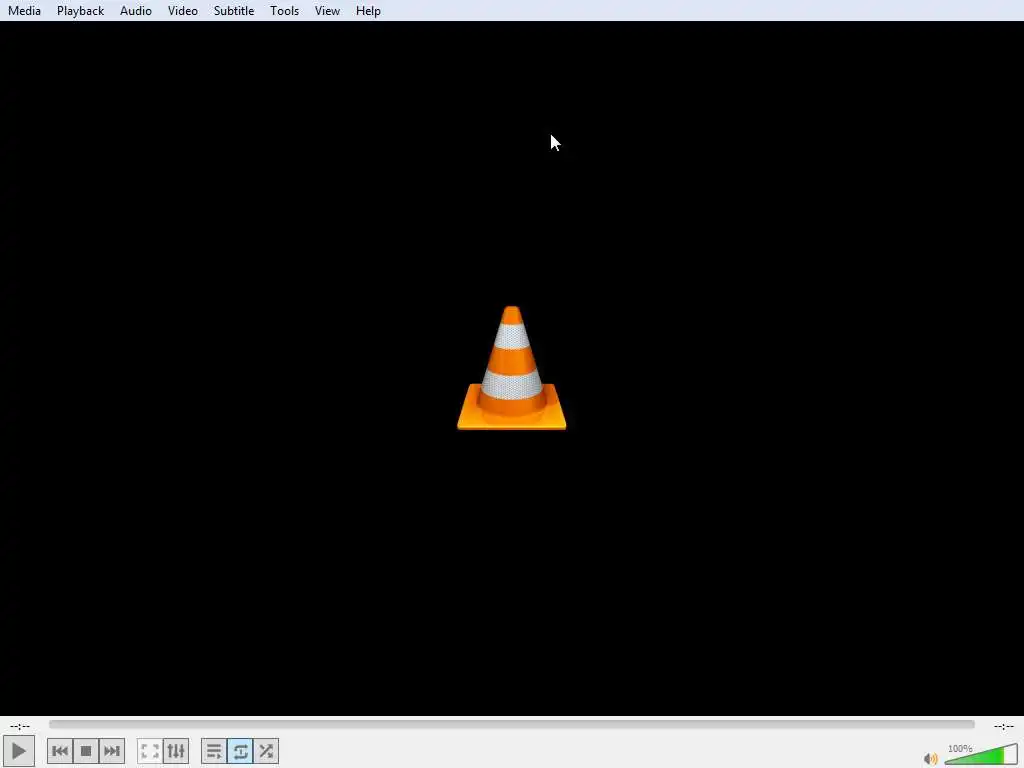Screen dimensions: 1024x768
Task: Click the Play button
Action: [19, 751]
